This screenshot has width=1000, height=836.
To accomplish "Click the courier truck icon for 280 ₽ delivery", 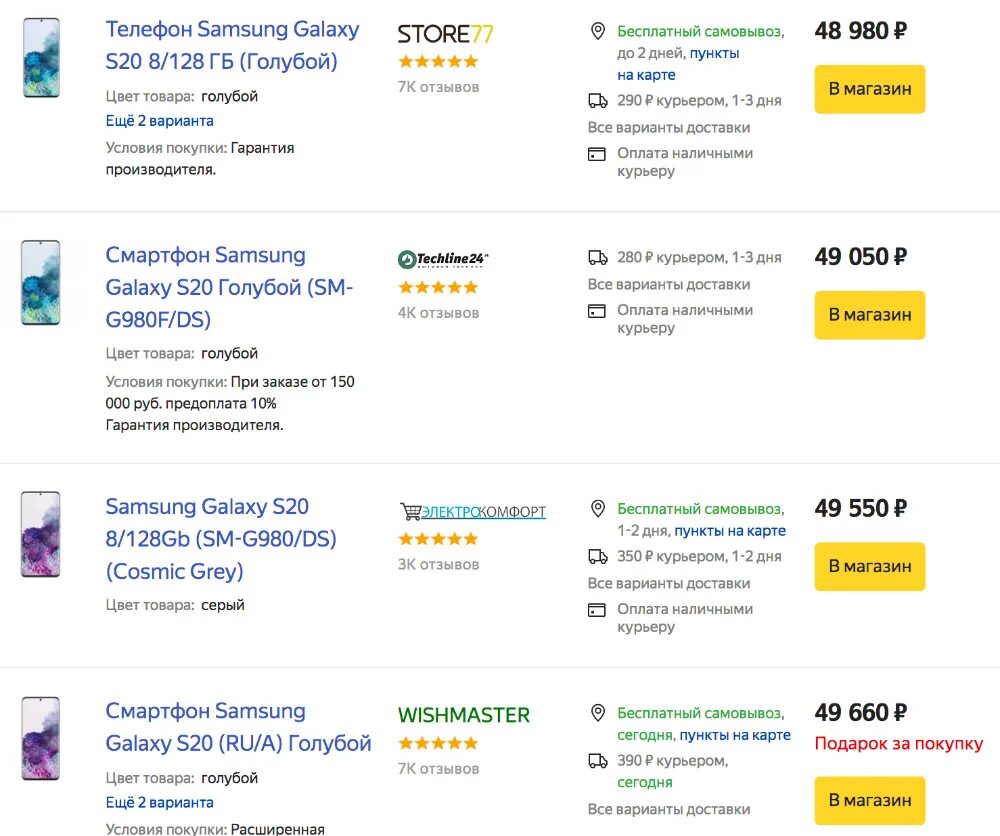I will click(x=598, y=258).
